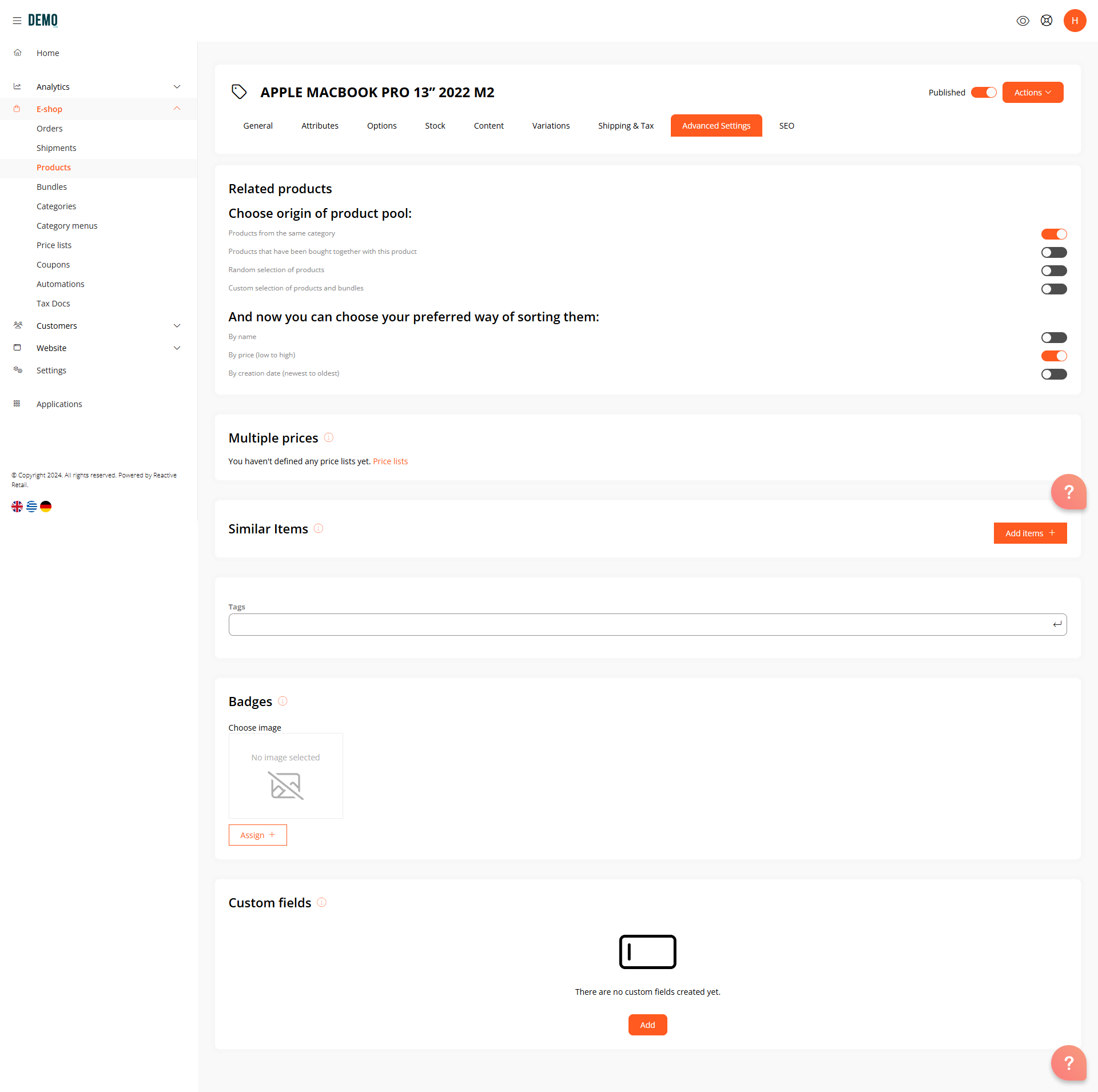Screen dimensions: 1098x1092
Task: Open the upper help question bubble
Action: [1069, 492]
